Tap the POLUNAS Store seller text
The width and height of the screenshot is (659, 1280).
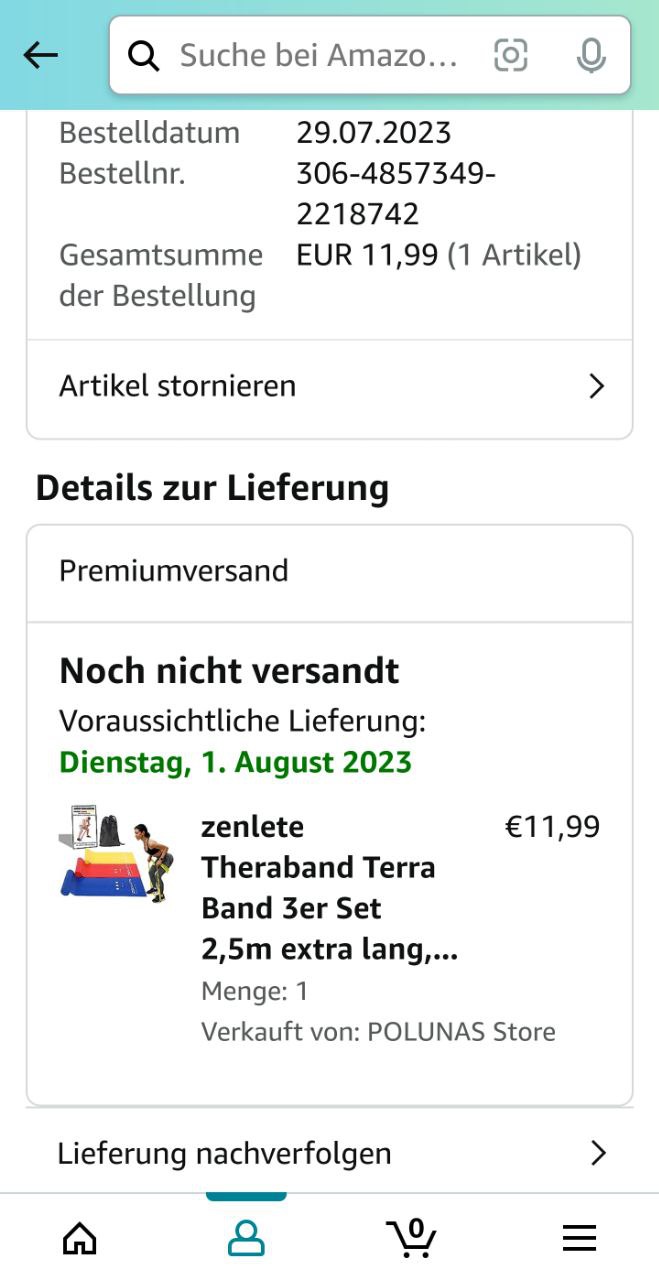point(461,1032)
